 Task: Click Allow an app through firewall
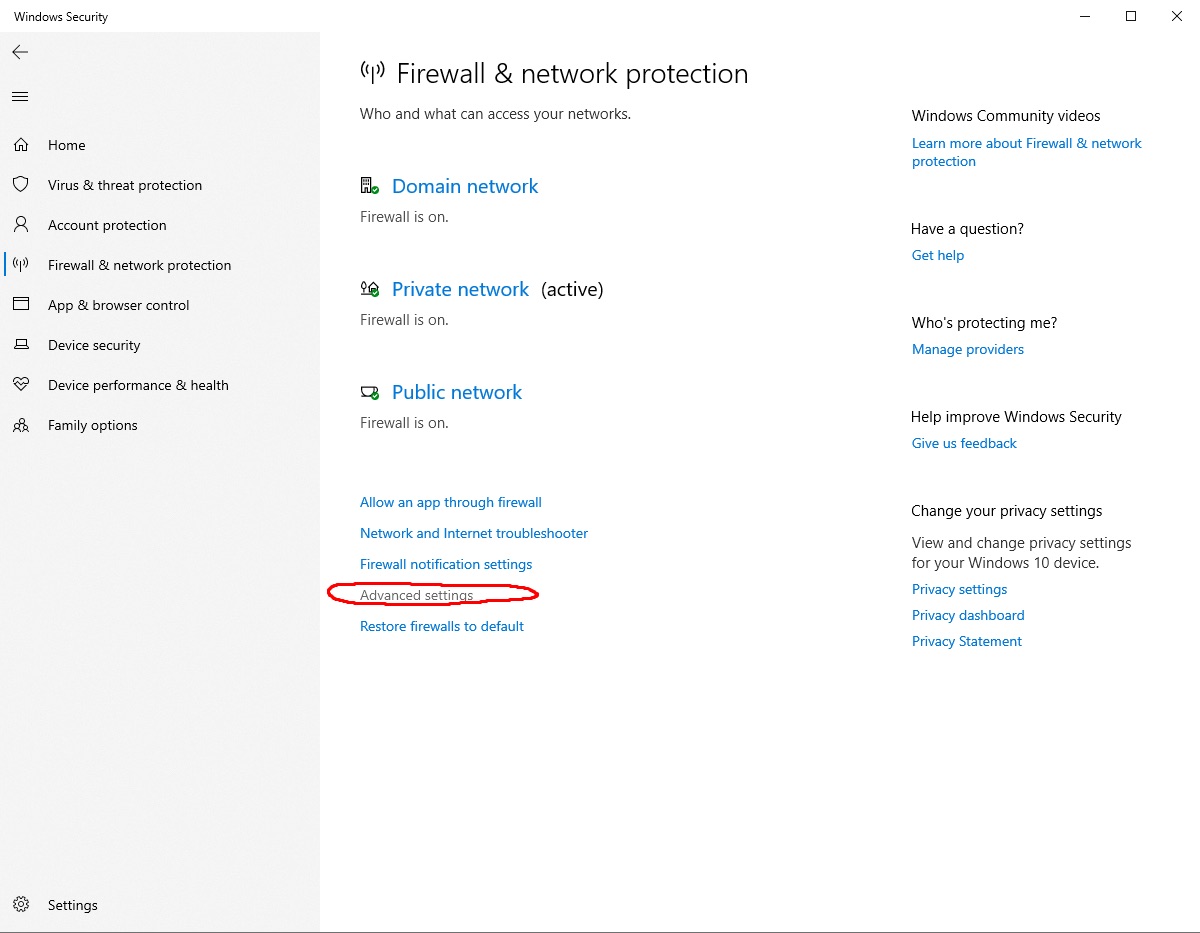[451, 502]
